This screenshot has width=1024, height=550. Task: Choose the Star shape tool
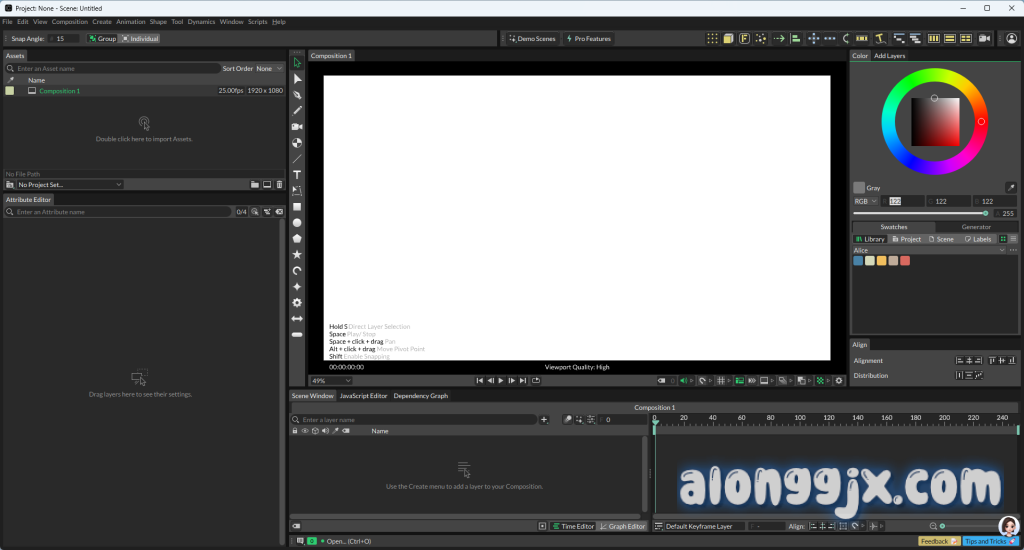click(x=297, y=255)
